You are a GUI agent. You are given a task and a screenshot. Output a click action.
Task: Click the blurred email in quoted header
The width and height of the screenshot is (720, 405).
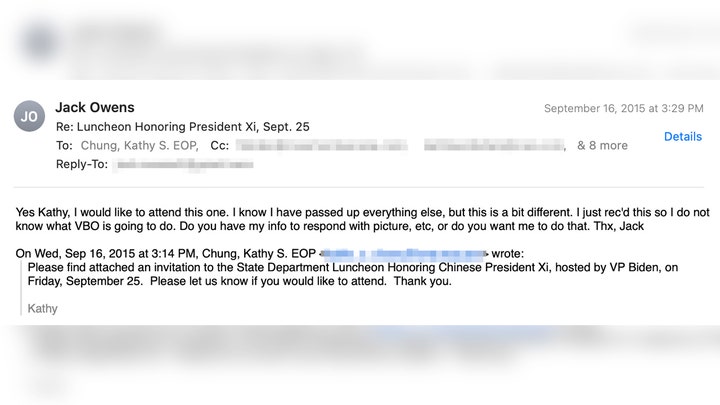coord(404,253)
